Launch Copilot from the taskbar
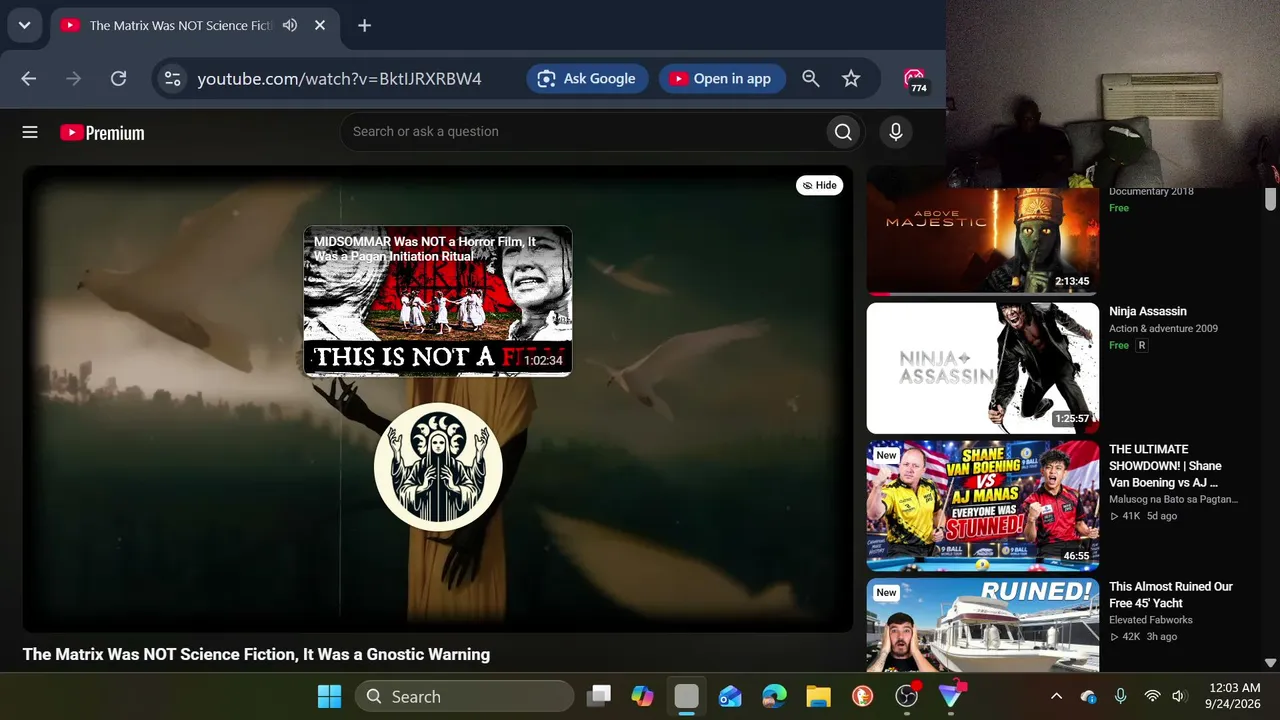The width and height of the screenshot is (1280, 720). coord(642,696)
